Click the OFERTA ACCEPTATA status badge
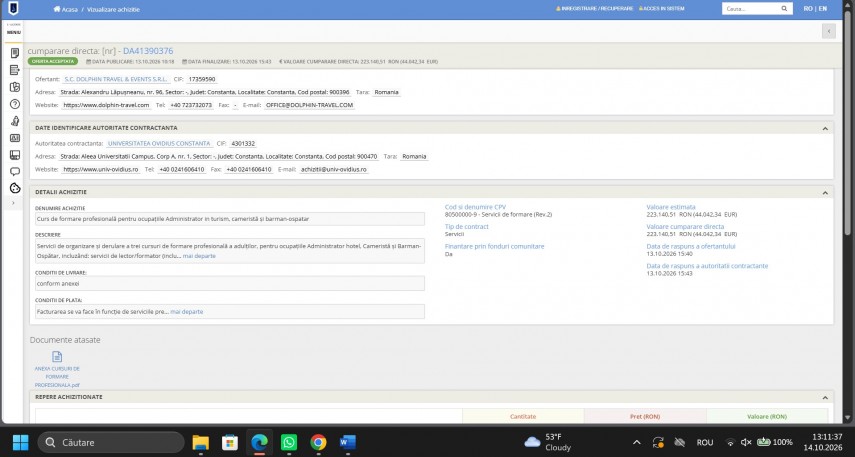Image resolution: width=855 pixels, height=457 pixels. pyautogui.click(x=53, y=62)
